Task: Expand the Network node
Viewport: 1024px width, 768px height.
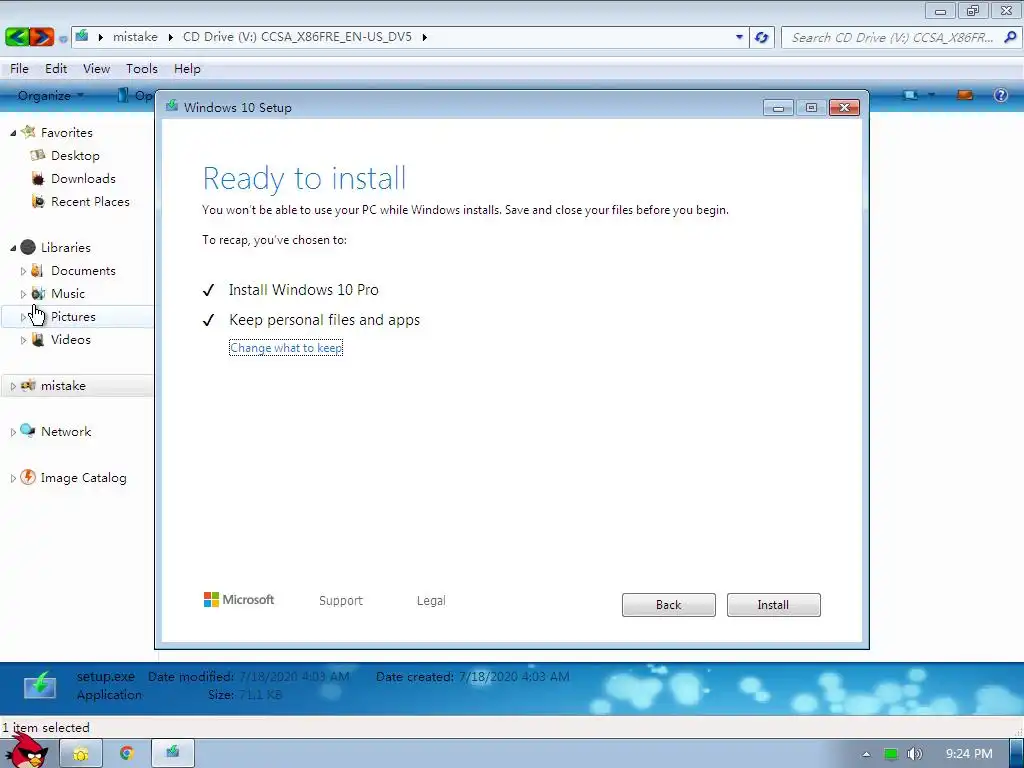Action: pos(13,432)
